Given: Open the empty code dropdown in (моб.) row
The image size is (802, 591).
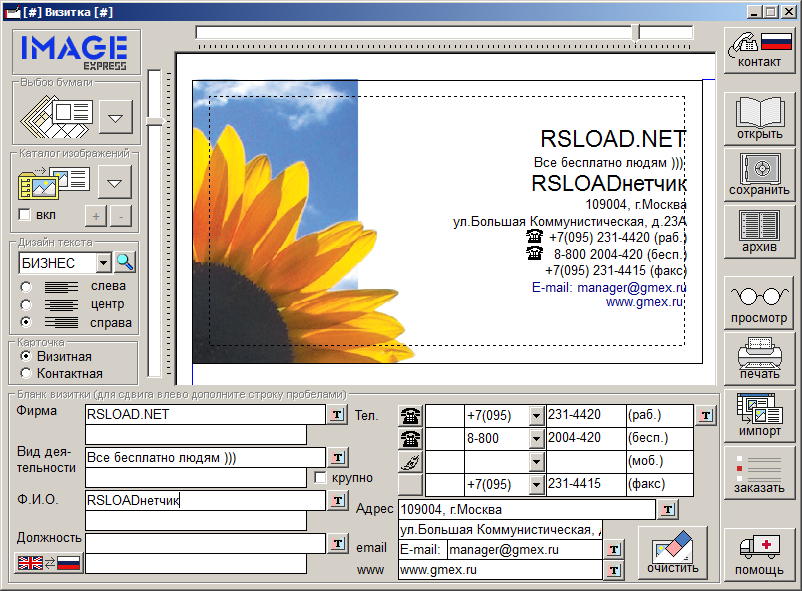Looking at the screenshot, I should coord(536,462).
